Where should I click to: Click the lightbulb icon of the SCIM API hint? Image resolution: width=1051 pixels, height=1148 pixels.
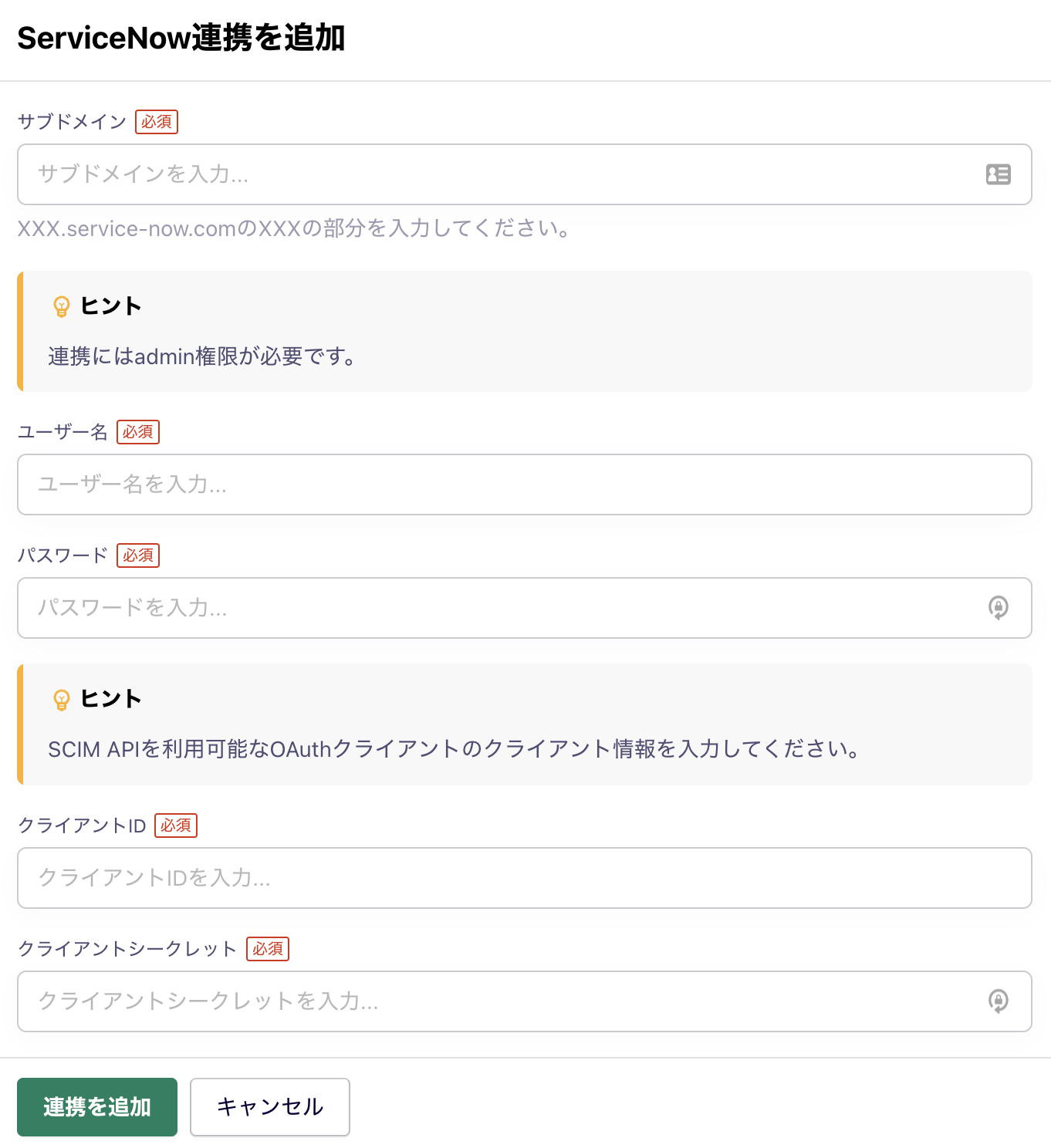(62, 700)
